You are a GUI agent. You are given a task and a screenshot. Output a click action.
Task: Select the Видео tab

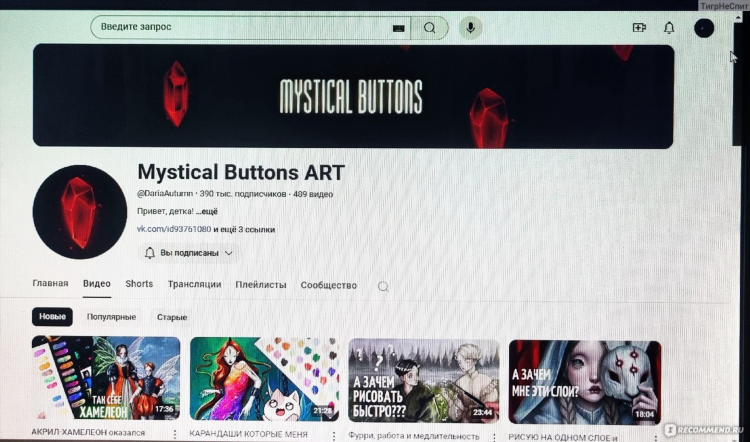(97, 284)
